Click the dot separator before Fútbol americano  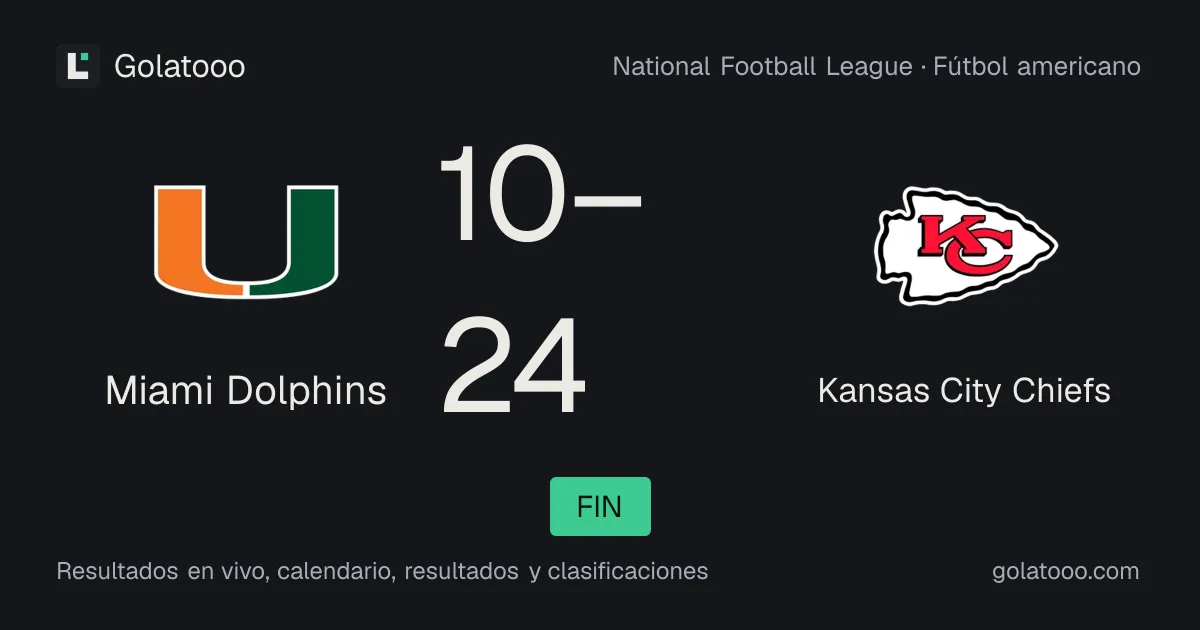[923, 68]
